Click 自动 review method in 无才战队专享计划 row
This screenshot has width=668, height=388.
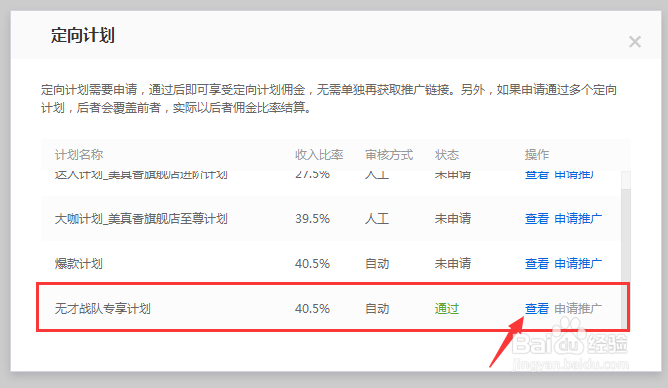click(377, 308)
